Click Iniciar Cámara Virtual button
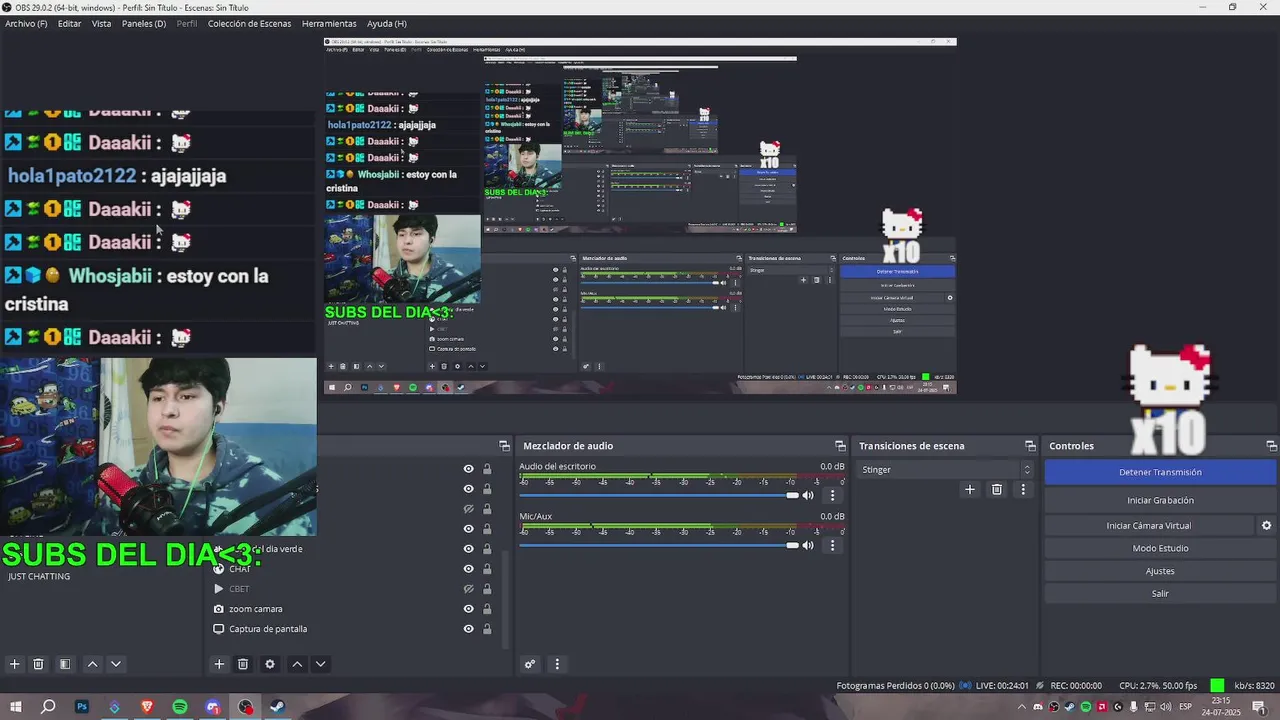Viewport: 1280px width, 720px height. [x=1149, y=525]
